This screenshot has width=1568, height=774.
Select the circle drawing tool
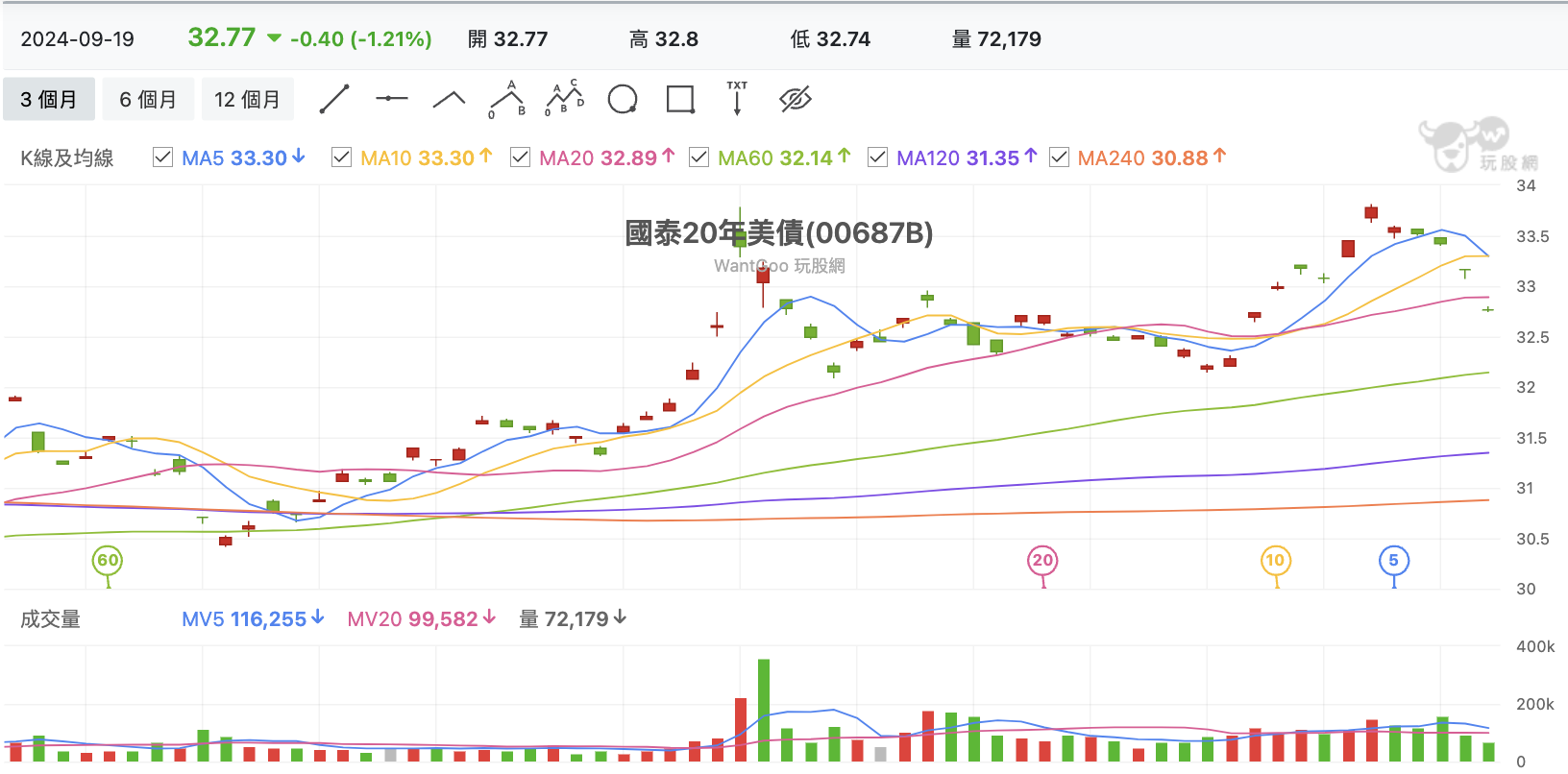623,99
